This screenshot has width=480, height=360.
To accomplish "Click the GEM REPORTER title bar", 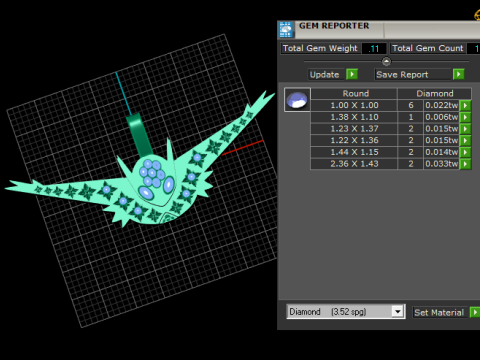I will point(380,30).
